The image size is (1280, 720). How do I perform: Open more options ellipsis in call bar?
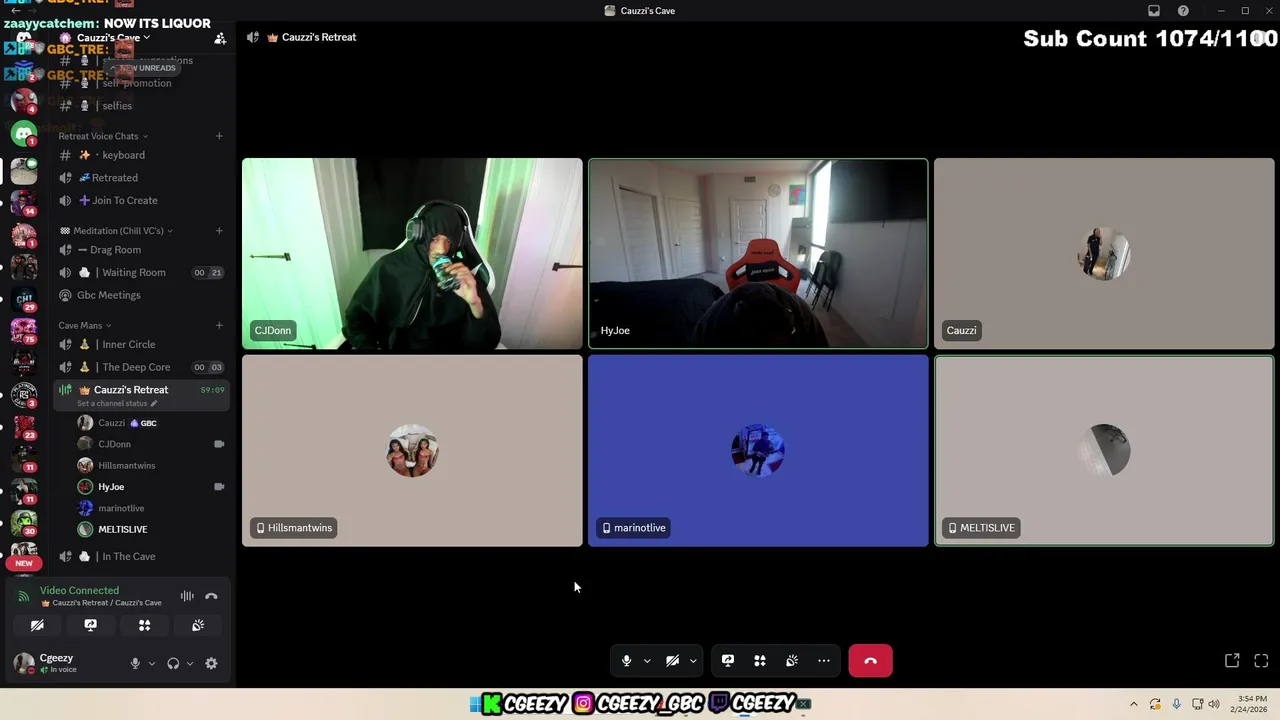[824, 661]
